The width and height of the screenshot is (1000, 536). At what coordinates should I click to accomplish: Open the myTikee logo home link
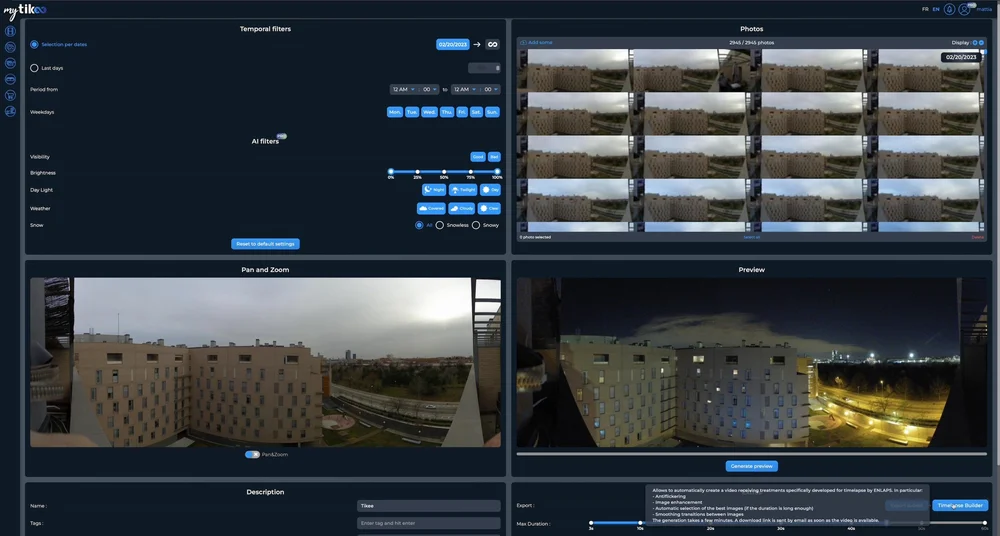click(25, 10)
